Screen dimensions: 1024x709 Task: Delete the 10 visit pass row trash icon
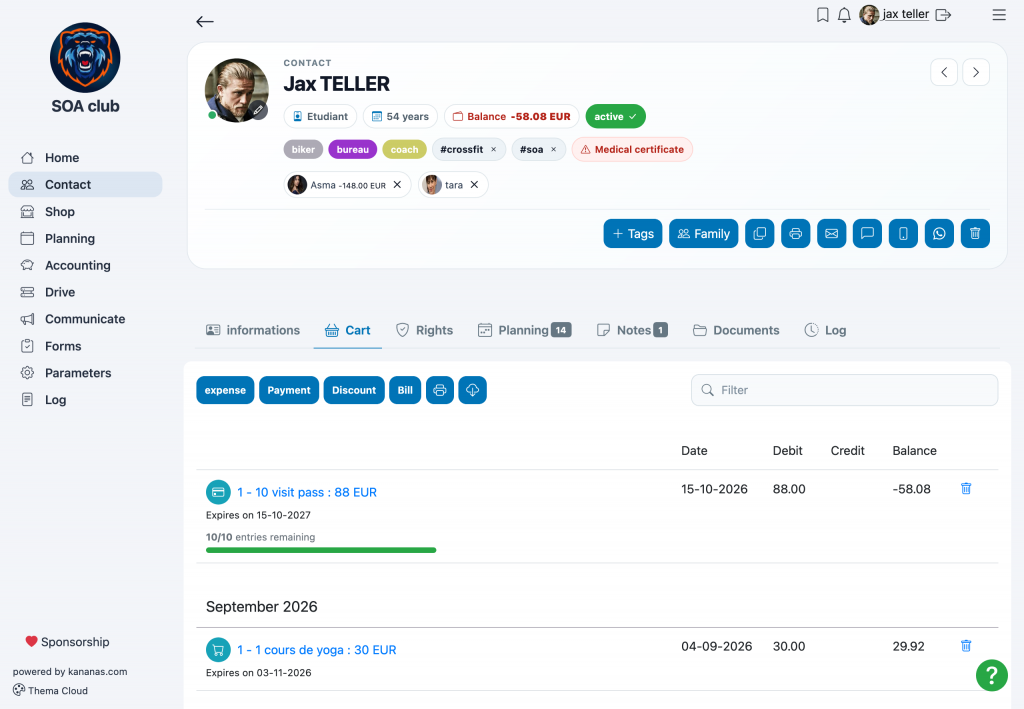[966, 488]
